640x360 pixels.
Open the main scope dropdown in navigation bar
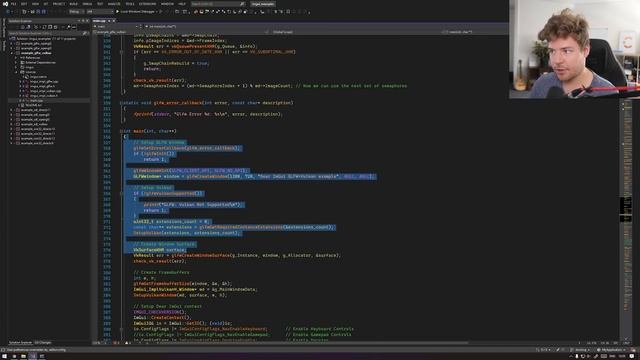116,26
